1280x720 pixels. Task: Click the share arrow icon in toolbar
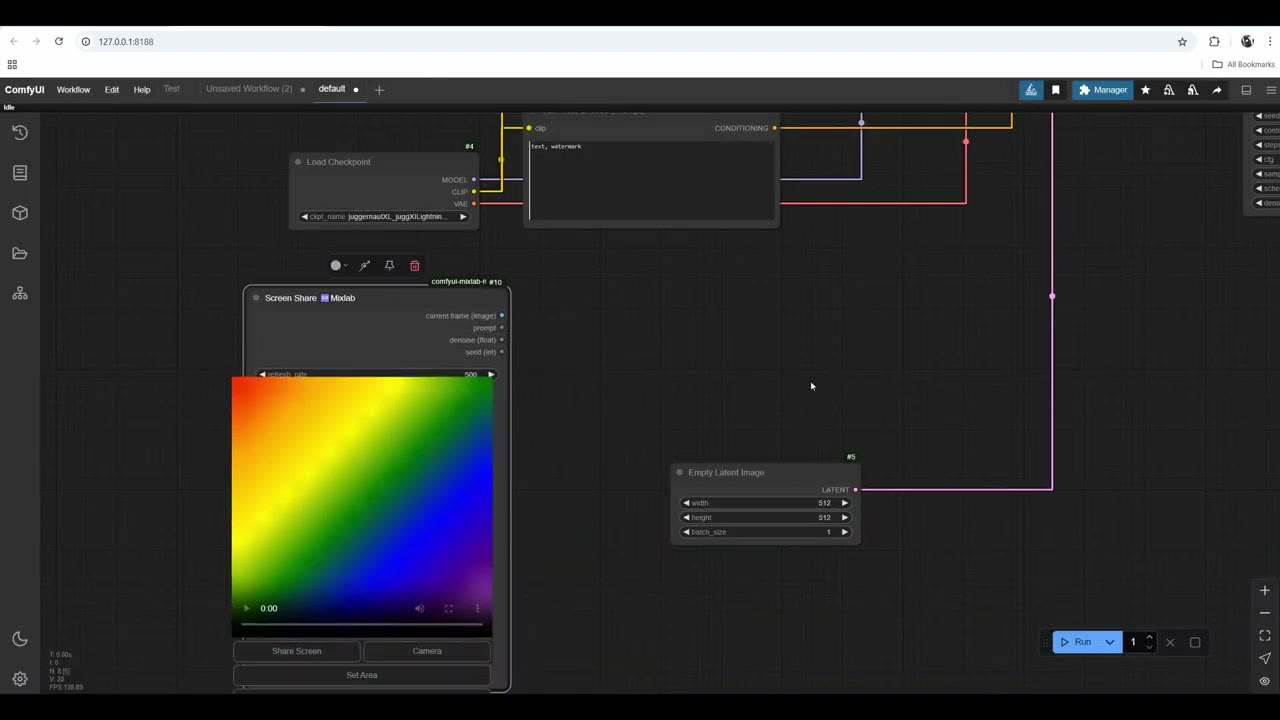click(1217, 90)
